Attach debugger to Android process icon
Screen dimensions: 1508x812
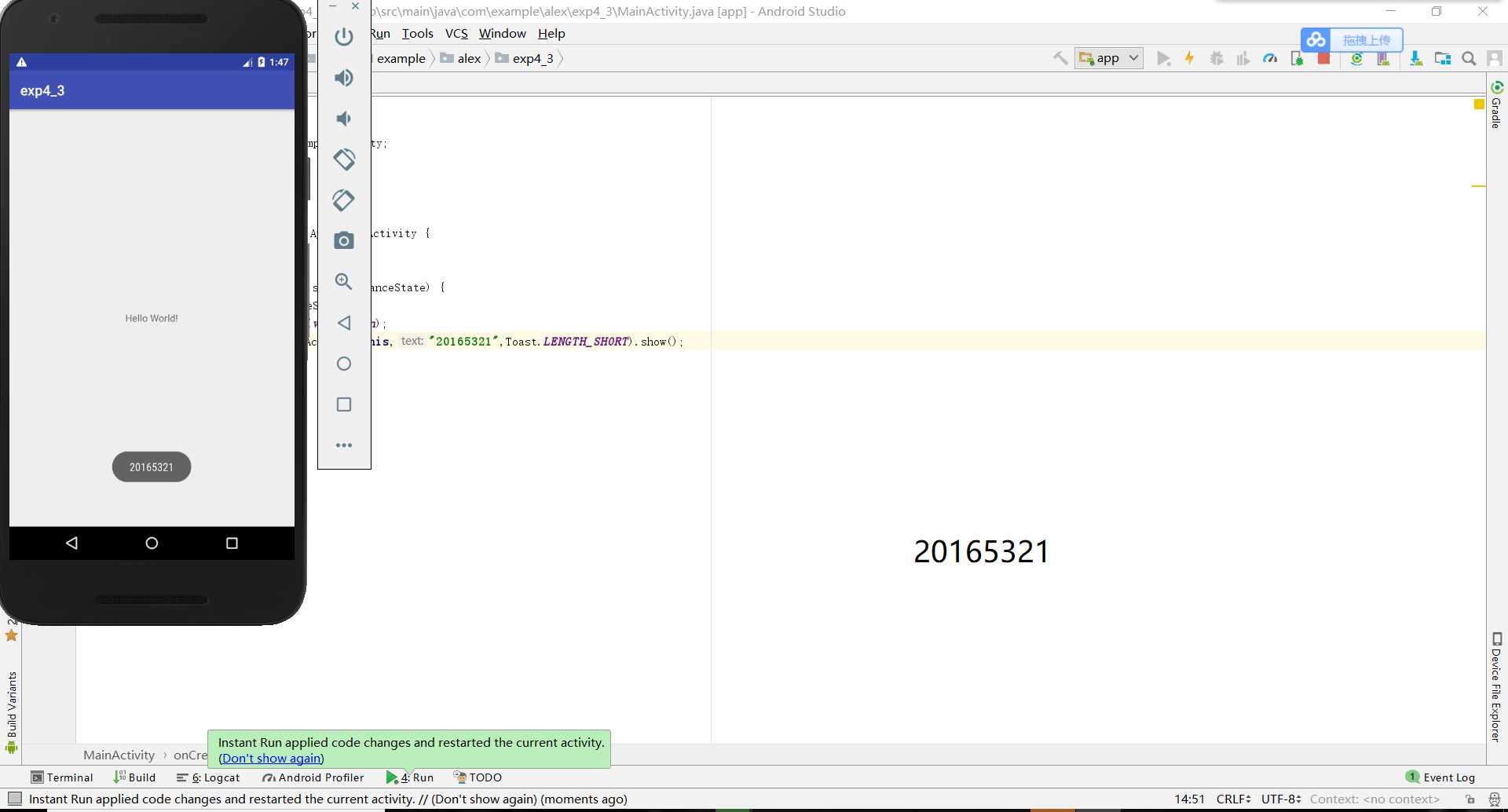tap(1297, 58)
